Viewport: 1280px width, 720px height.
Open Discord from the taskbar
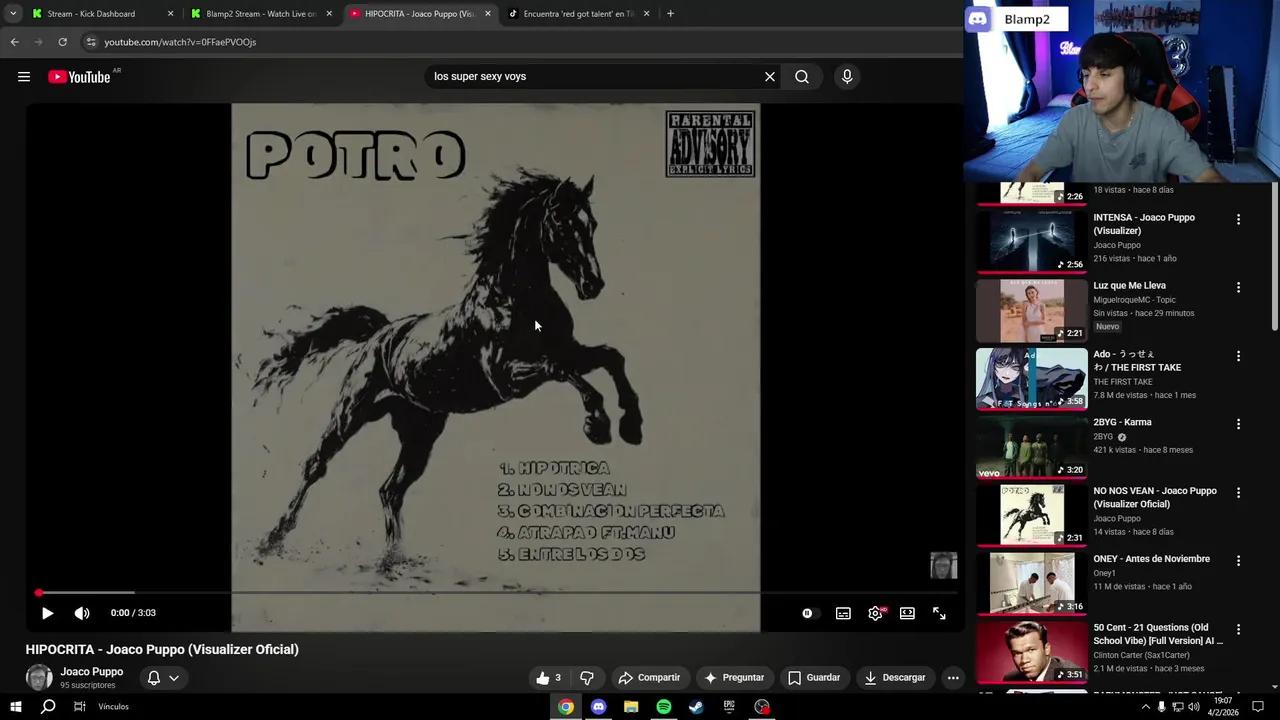(598, 707)
